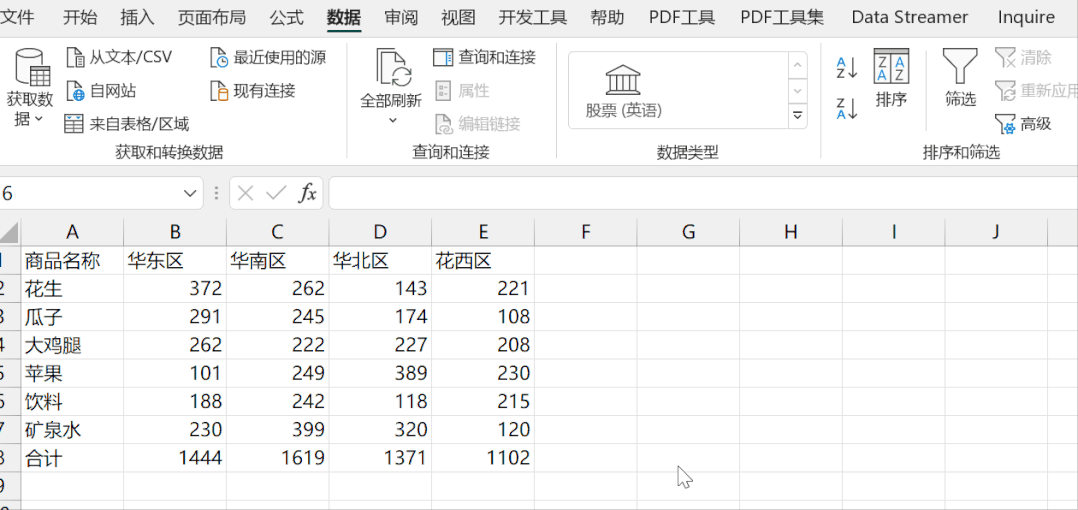The height and width of the screenshot is (510, 1078).
Task: Open 高级 (Advanced) filter options
Action: pyautogui.click(x=1023, y=124)
